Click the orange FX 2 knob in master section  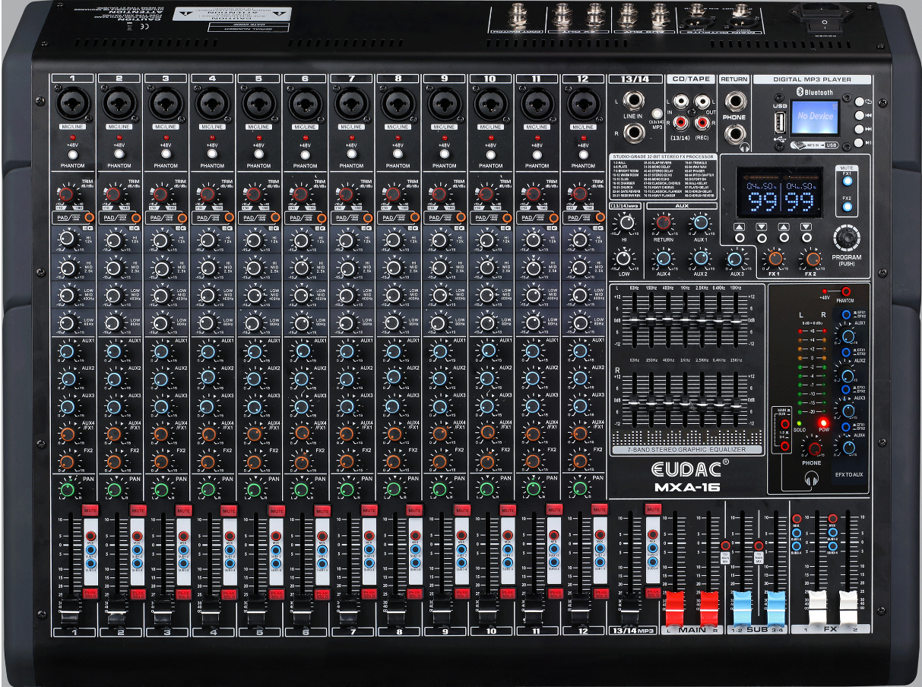[811, 258]
